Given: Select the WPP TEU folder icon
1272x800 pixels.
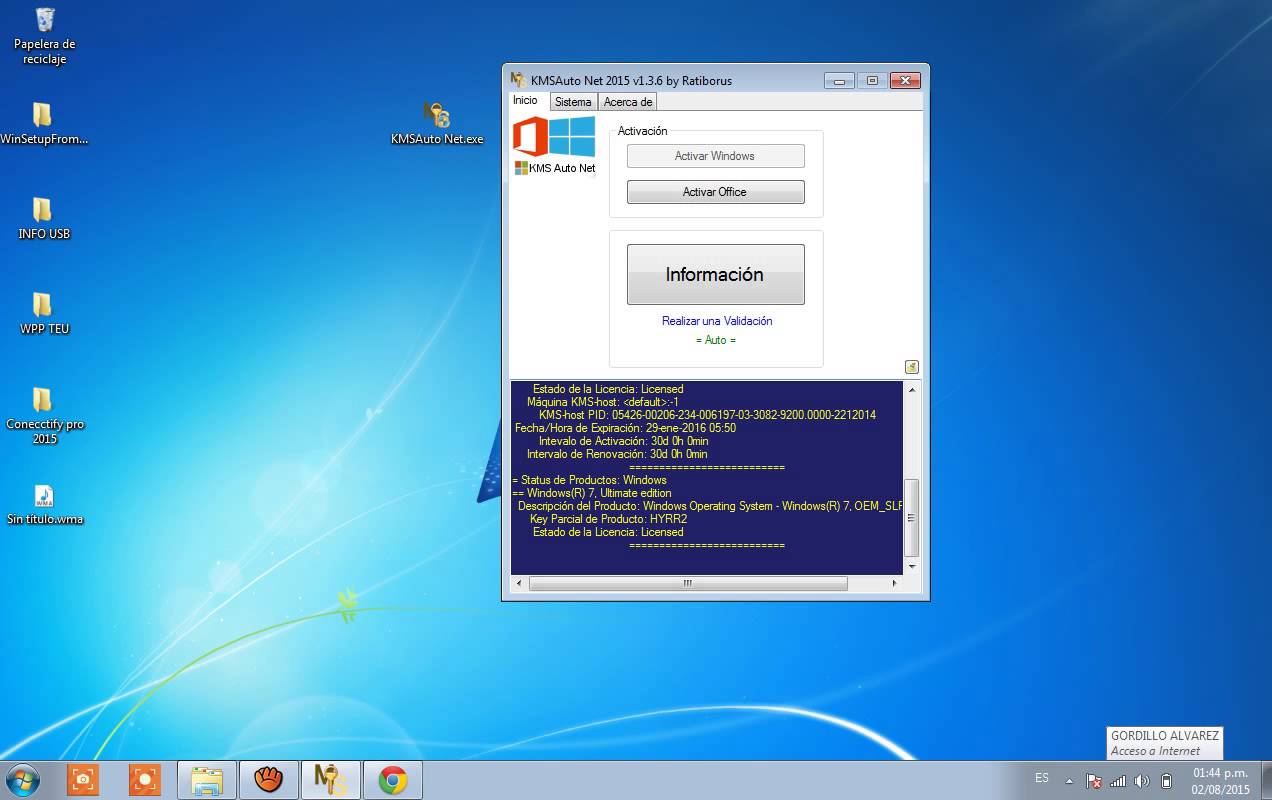Looking at the screenshot, I should point(44,314).
